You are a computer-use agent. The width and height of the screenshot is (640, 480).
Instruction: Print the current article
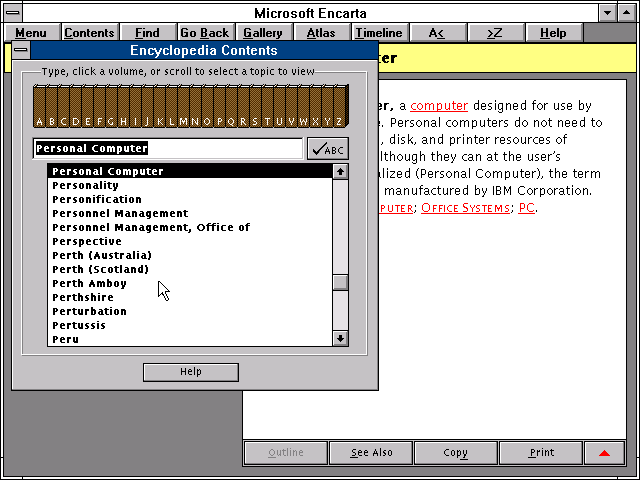click(541, 453)
